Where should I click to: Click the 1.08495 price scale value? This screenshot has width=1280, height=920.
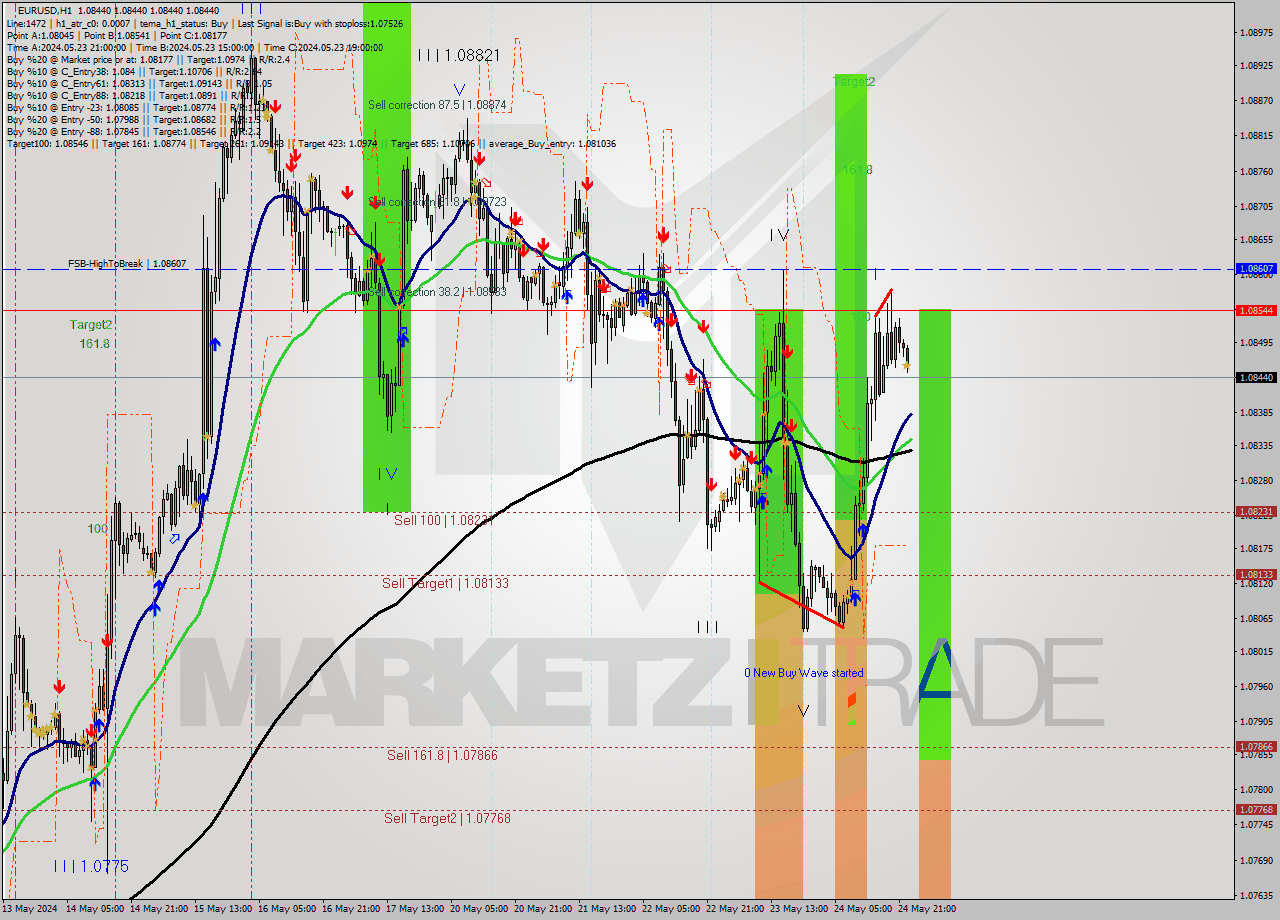point(1255,342)
